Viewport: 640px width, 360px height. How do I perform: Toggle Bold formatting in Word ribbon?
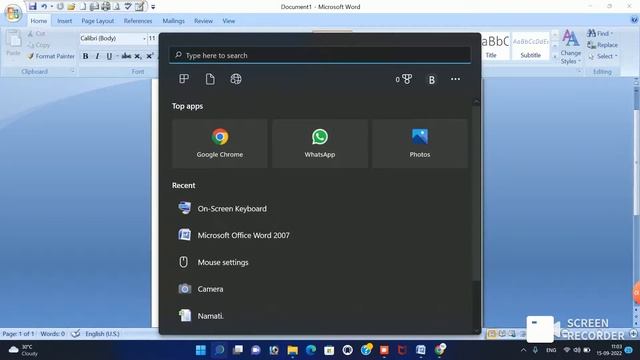tap(85, 56)
